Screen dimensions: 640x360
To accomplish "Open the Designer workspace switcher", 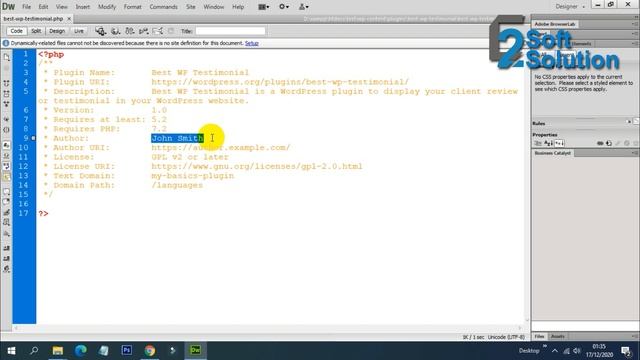I will 570,7.
